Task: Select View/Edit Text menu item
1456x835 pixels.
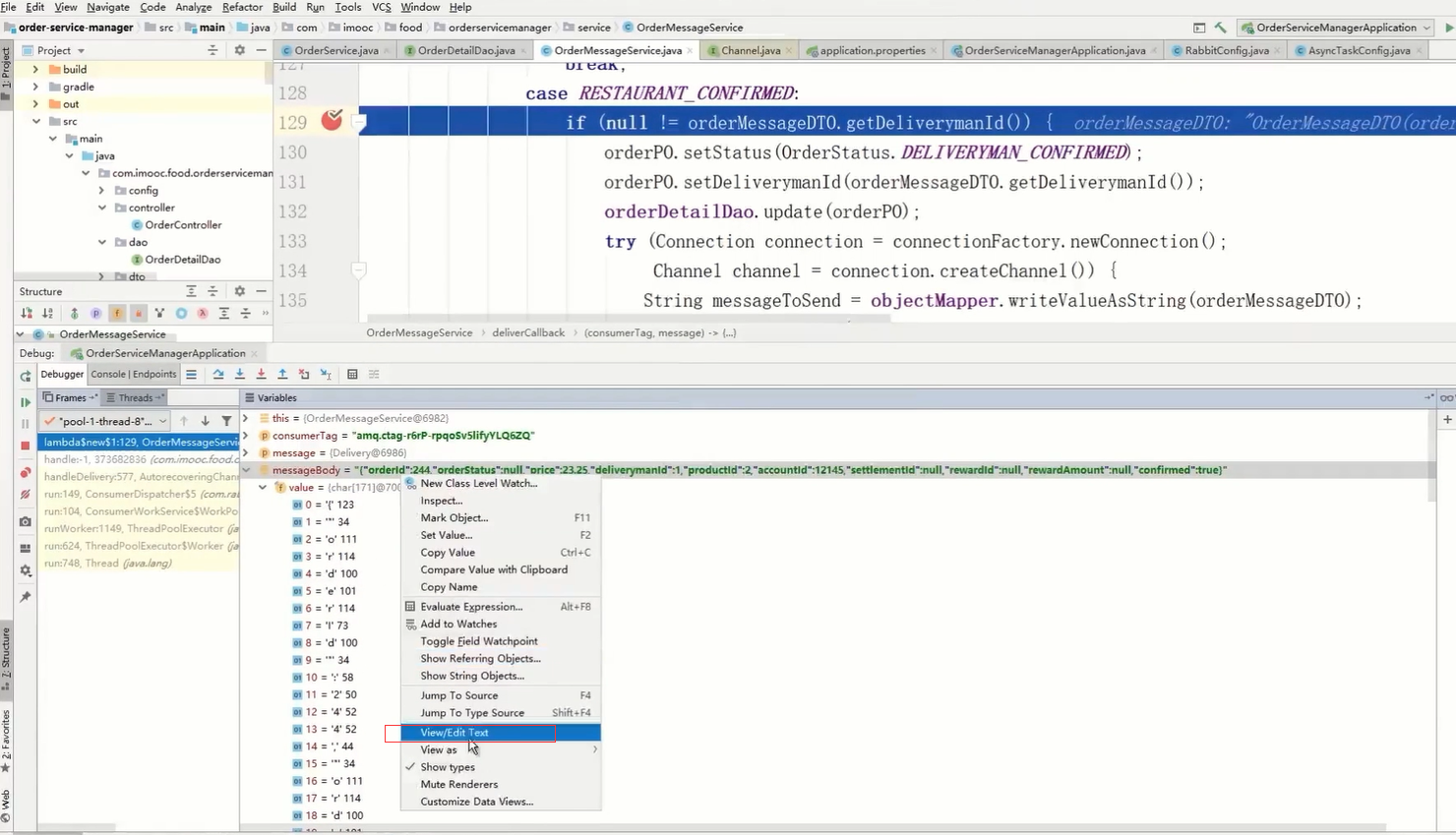Action: tap(500, 733)
